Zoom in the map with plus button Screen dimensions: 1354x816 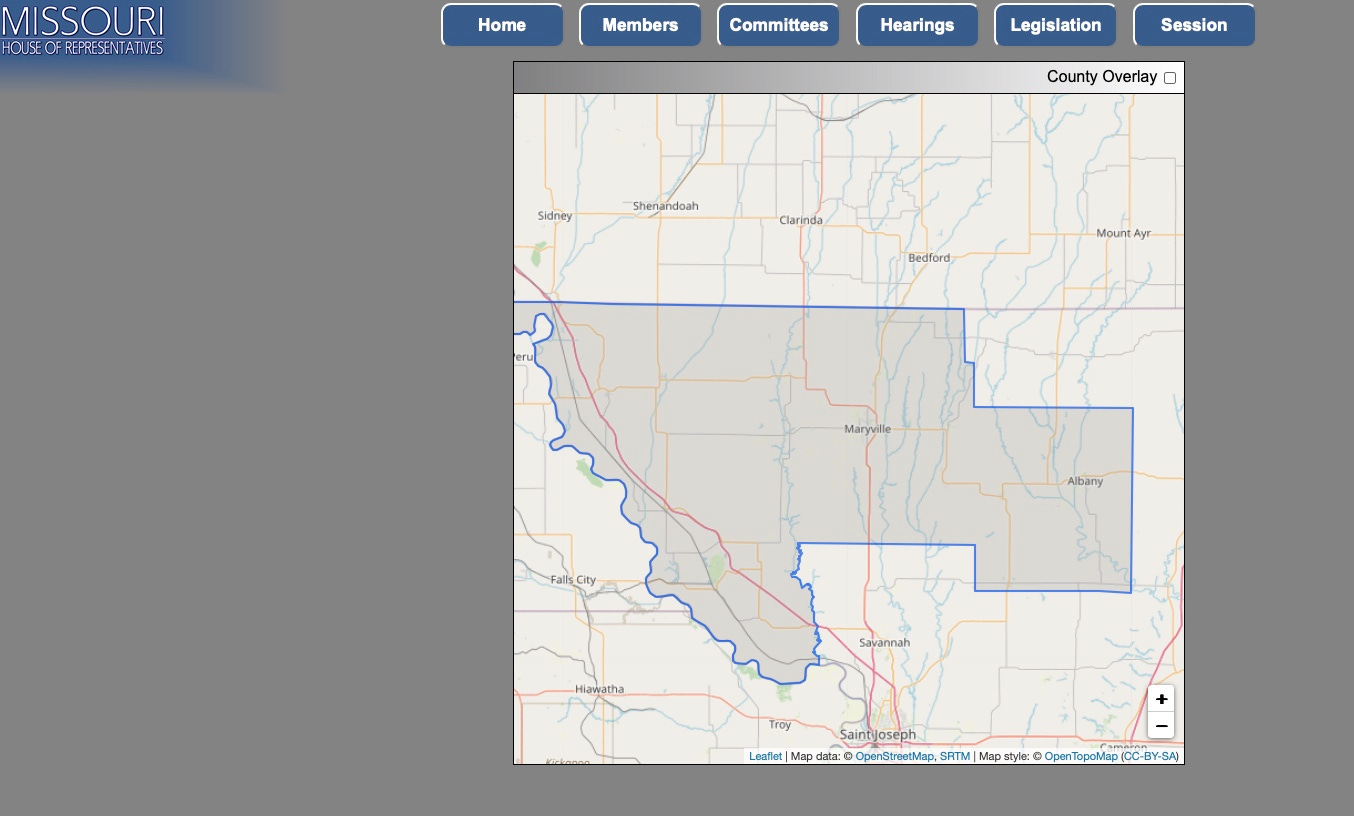point(1161,699)
